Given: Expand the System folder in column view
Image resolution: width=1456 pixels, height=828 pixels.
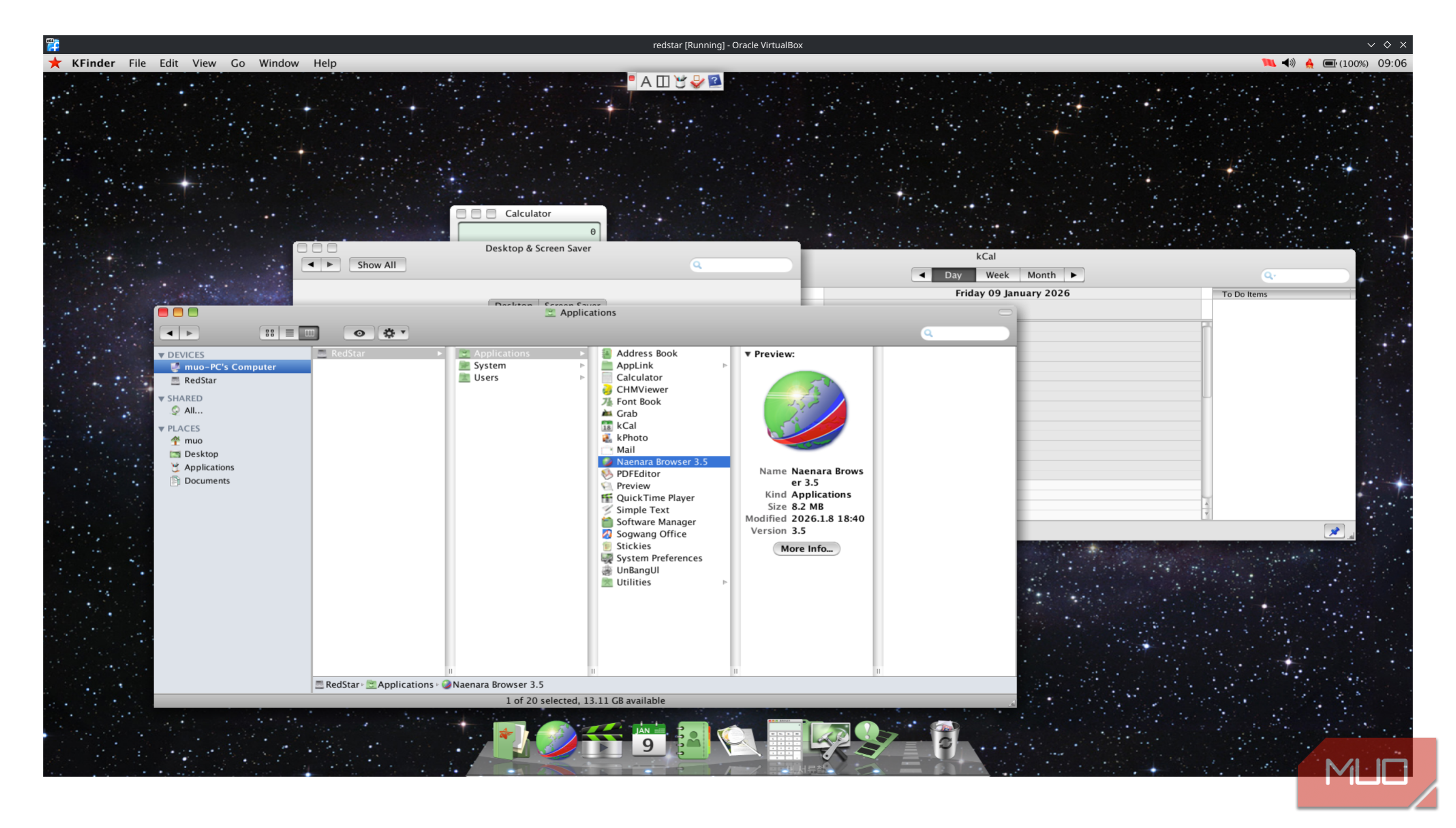Looking at the screenshot, I should pyautogui.click(x=582, y=365).
